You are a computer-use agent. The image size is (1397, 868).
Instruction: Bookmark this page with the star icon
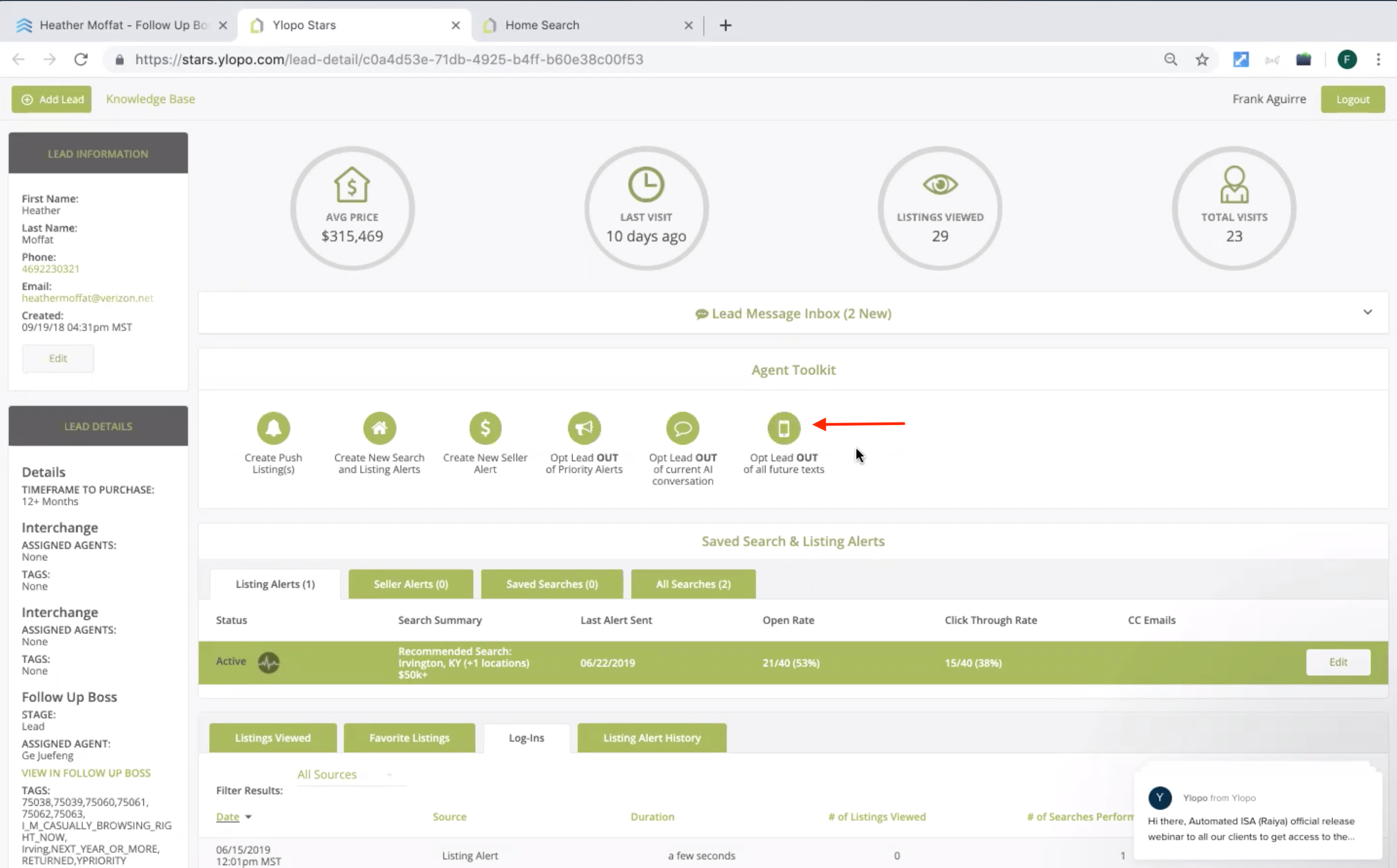[x=1202, y=60]
